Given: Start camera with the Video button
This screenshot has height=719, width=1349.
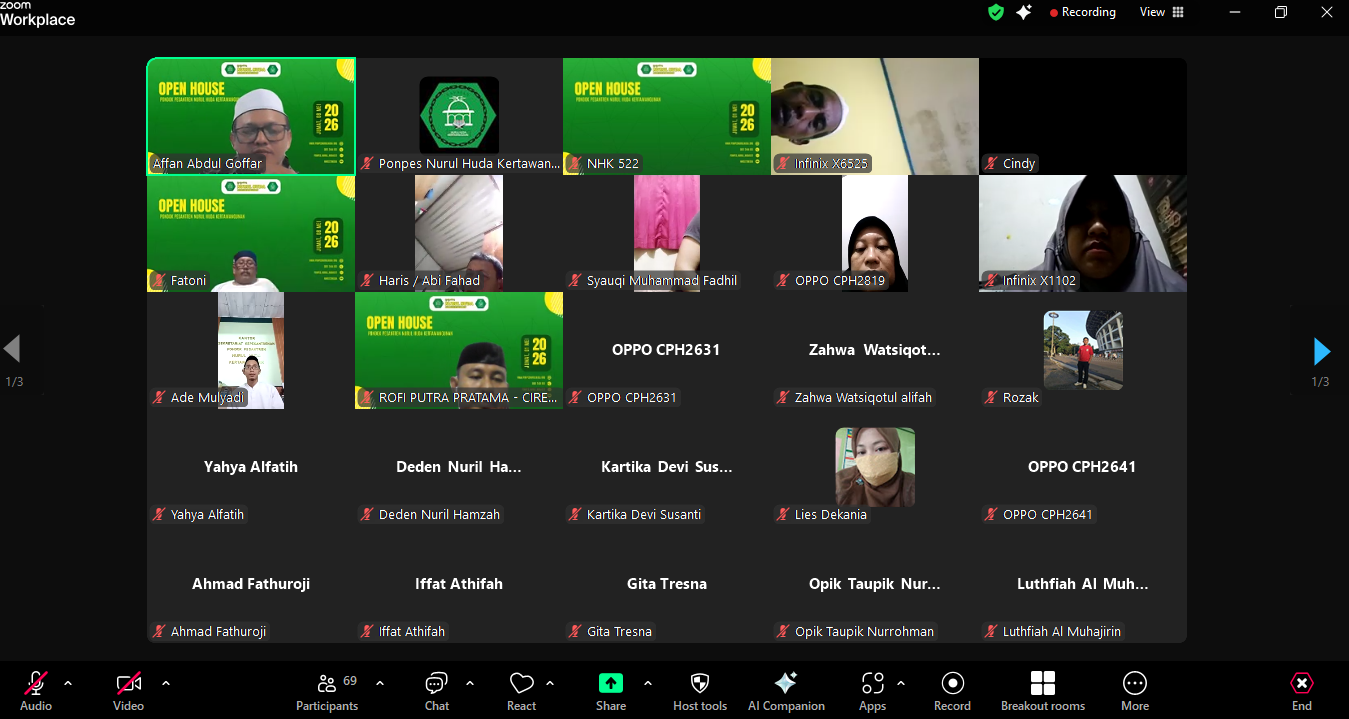Looking at the screenshot, I should coord(128,691).
